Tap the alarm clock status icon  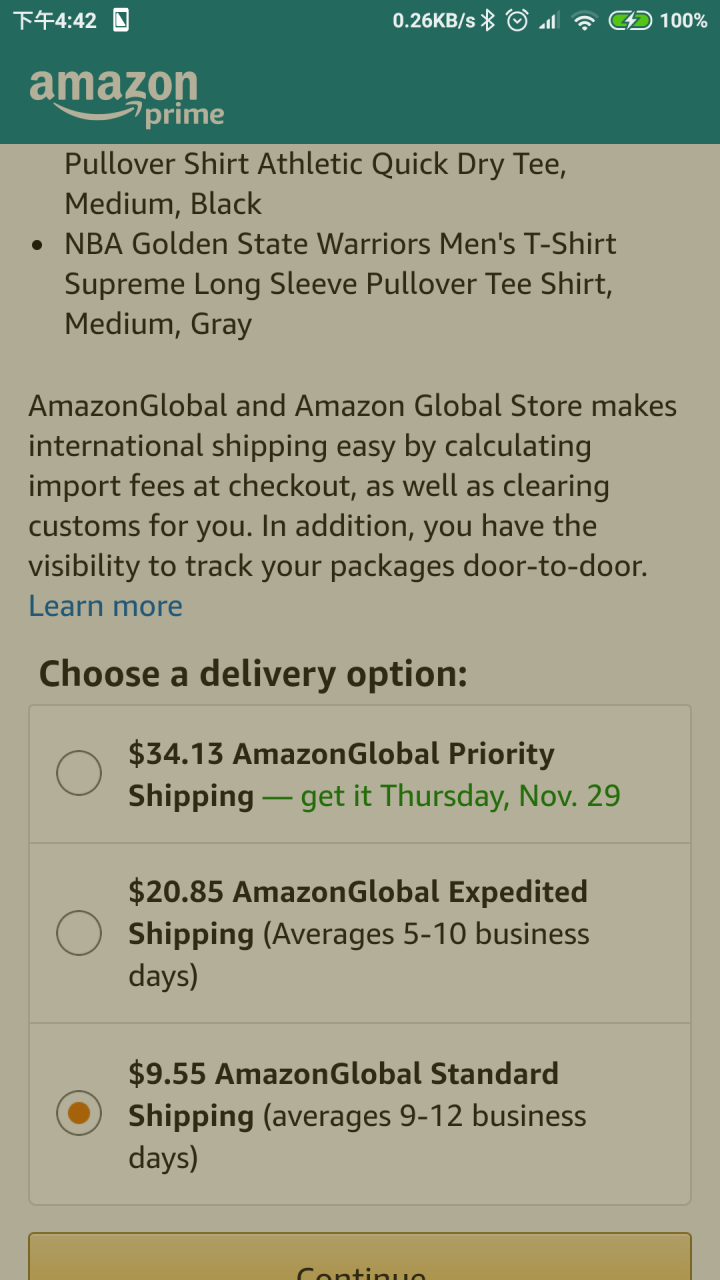click(x=517, y=20)
